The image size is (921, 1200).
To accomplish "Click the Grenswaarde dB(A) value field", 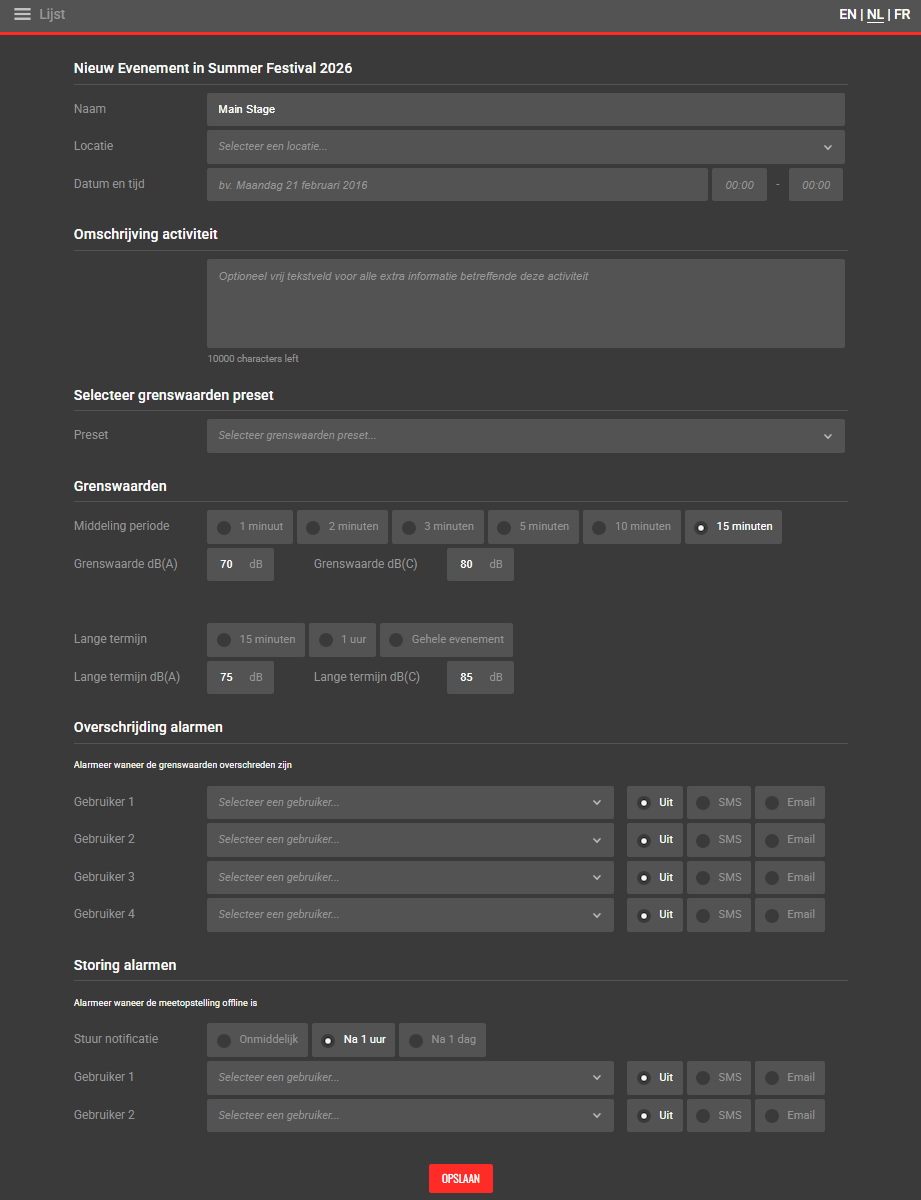I will point(227,565).
